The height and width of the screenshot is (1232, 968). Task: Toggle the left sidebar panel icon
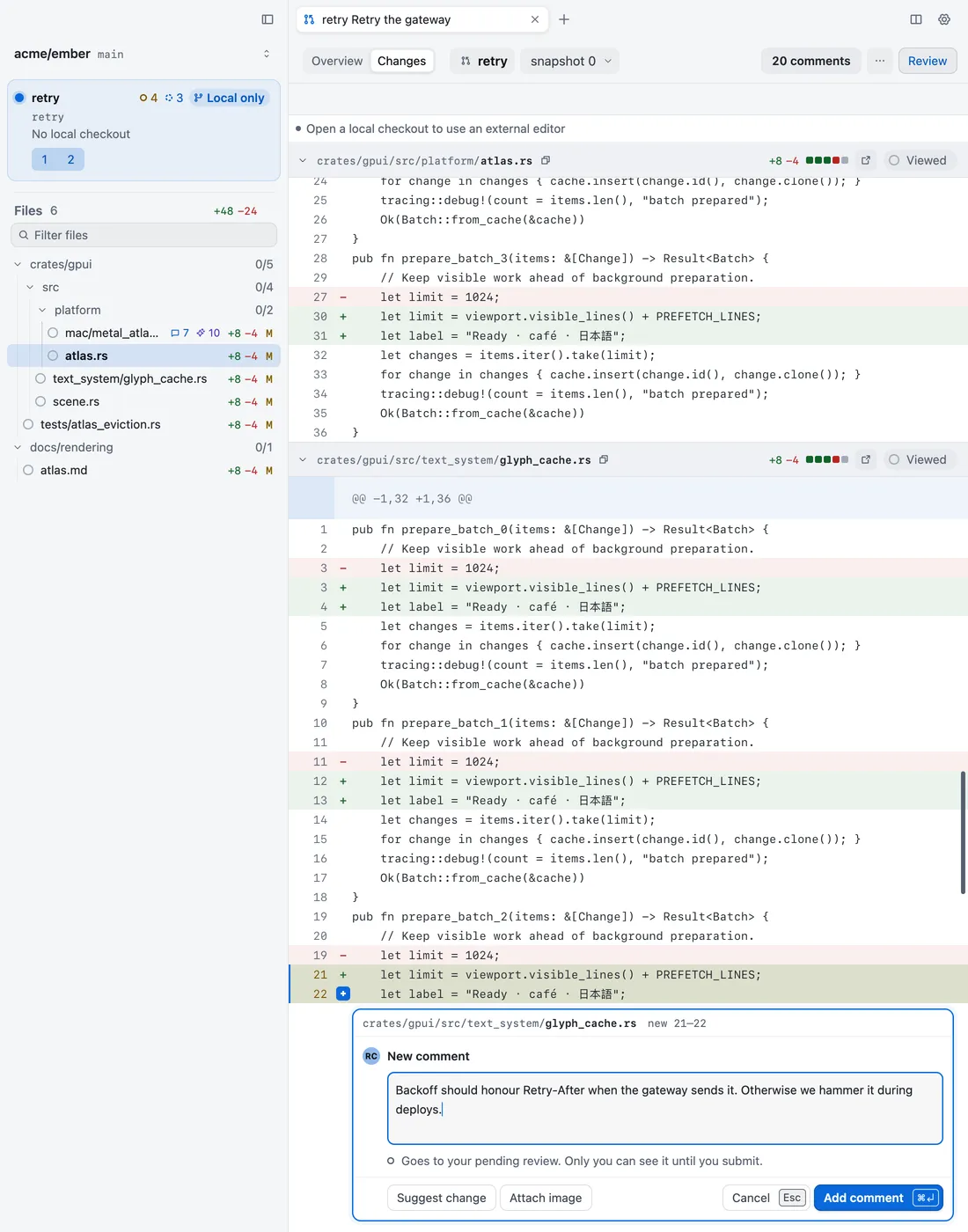(268, 19)
